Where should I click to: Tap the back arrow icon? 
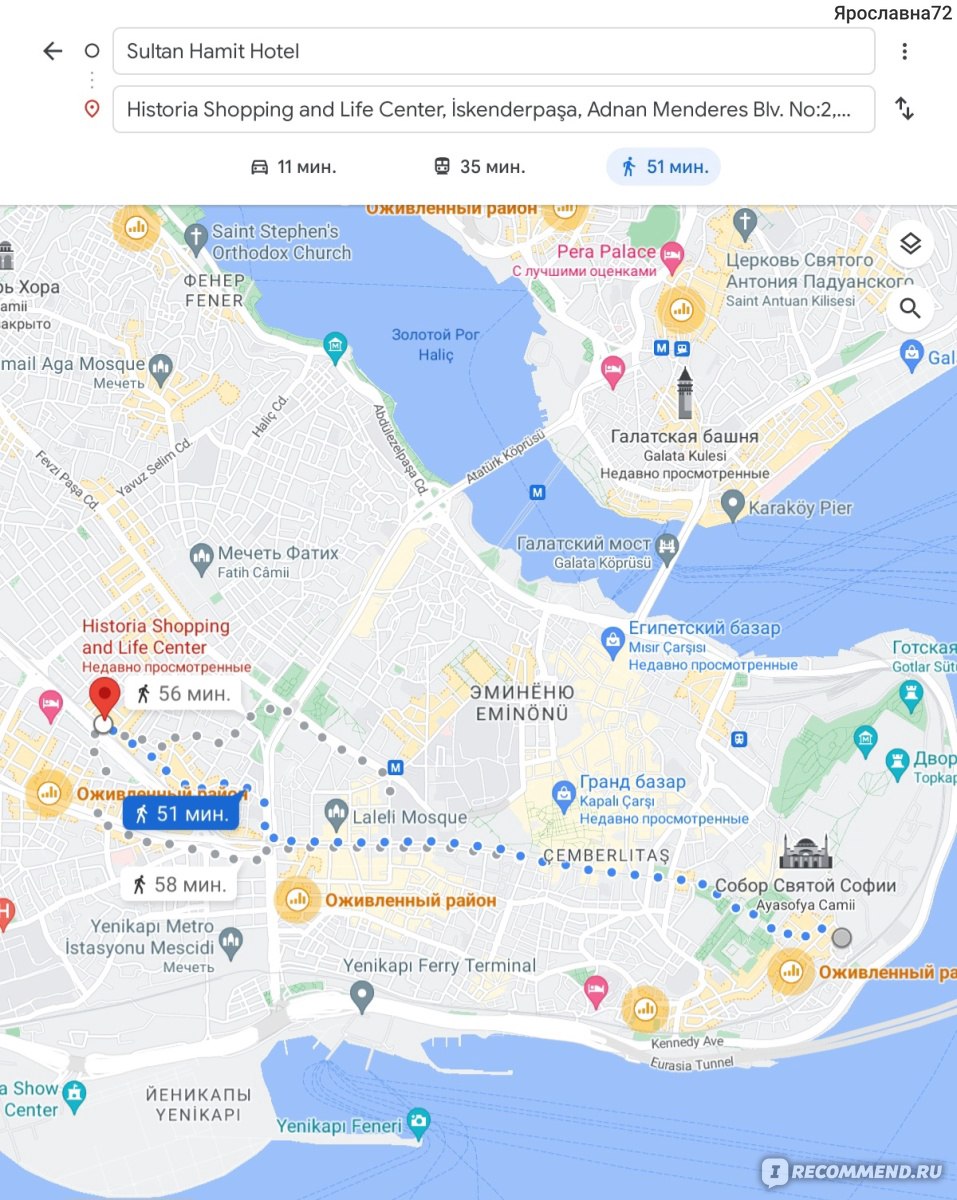point(53,51)
